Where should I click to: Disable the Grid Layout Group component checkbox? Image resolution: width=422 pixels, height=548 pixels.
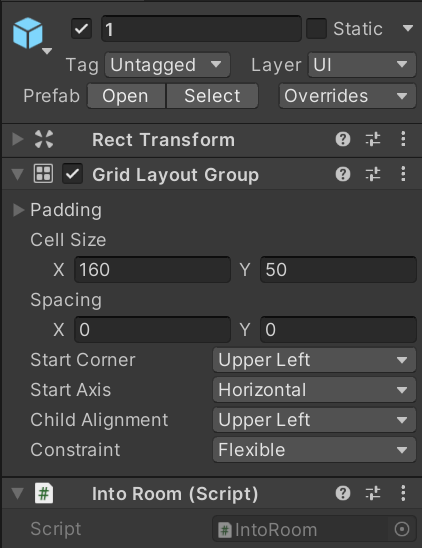click(x=72, y=174)
